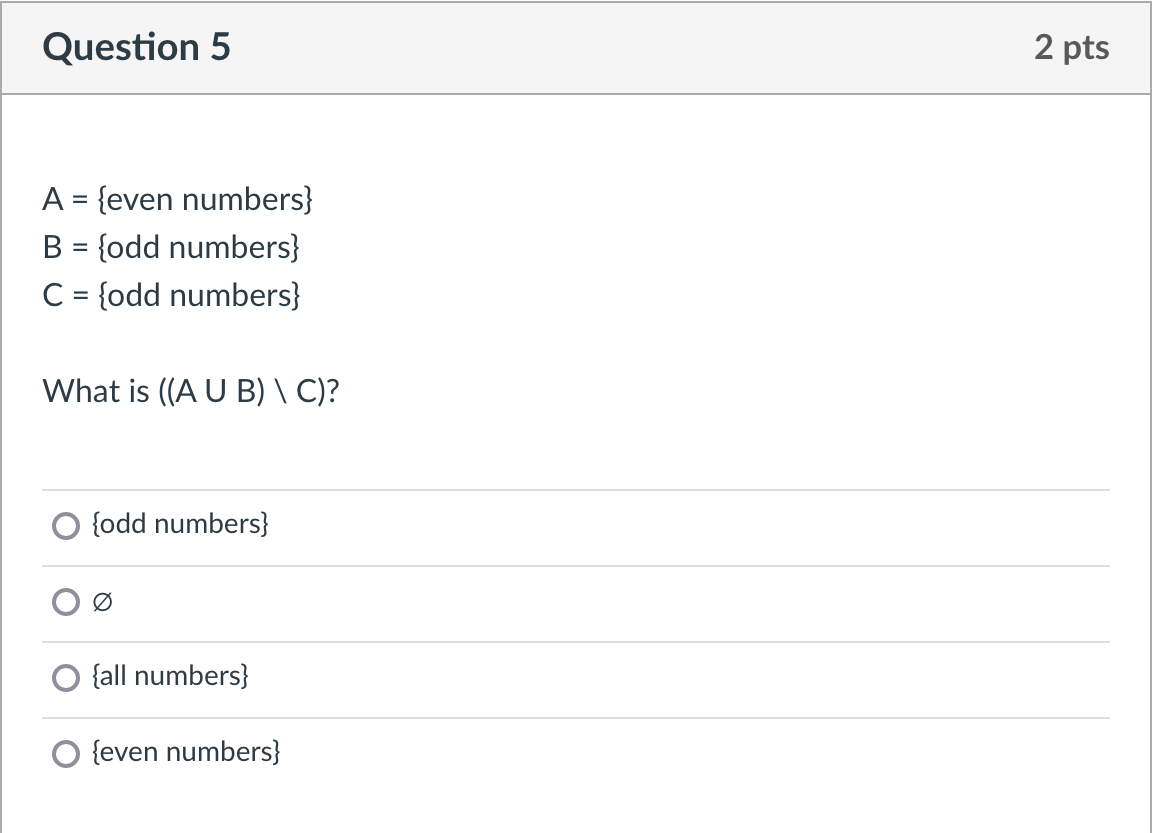Select the empty set Ø radio button
This screenshot has height=833, width=1152.
tap(65, 601)
